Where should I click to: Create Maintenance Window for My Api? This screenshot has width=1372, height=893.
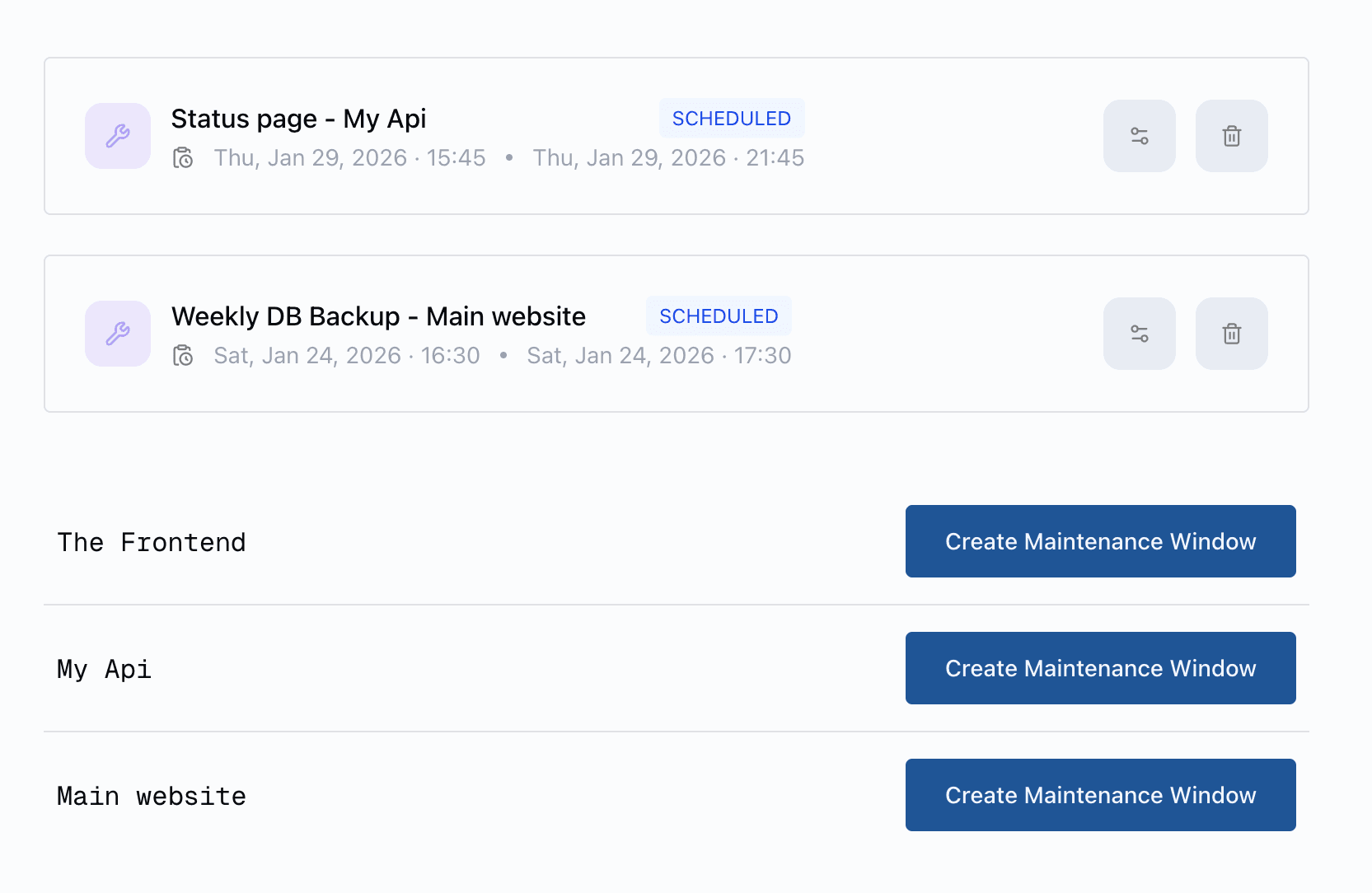tap(1100, 668)
